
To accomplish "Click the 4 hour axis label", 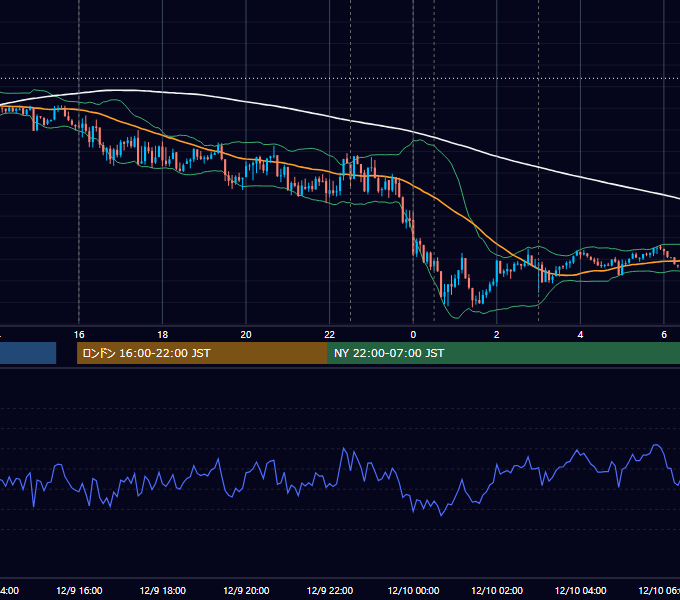I will (580, 335).
